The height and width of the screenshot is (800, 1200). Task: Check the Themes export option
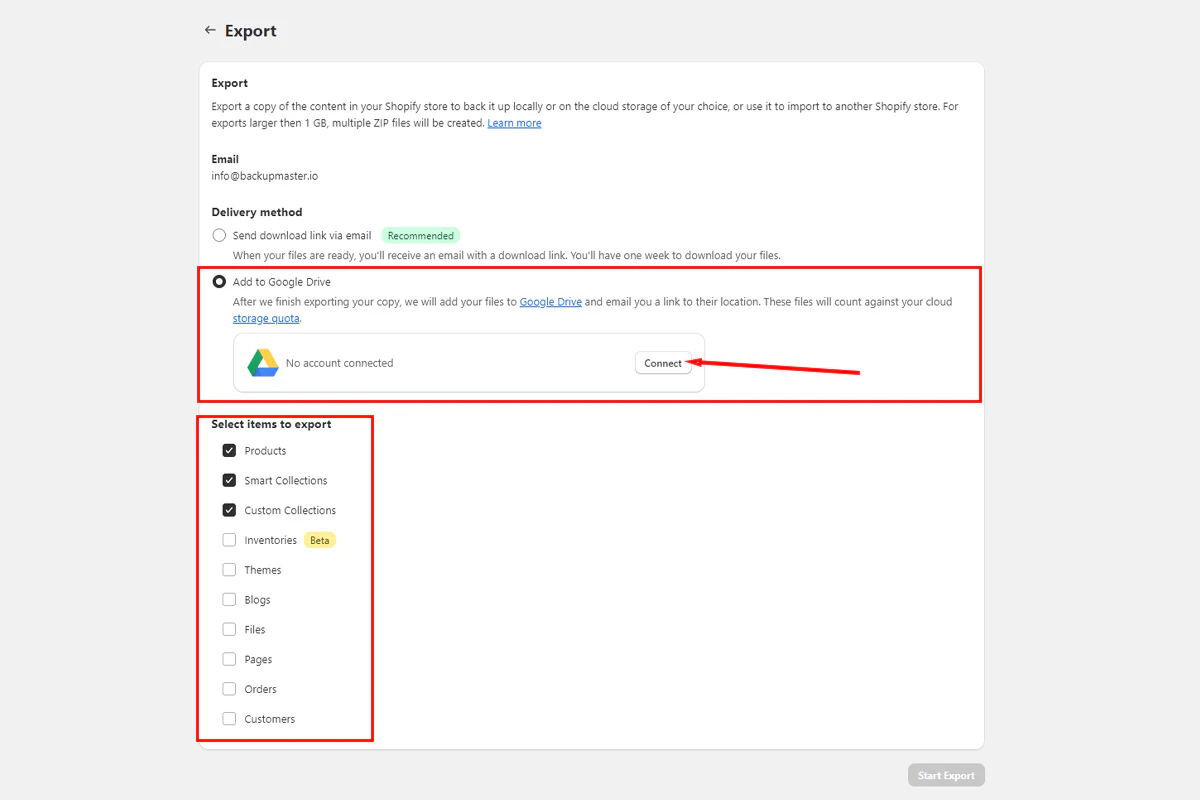(x=229, y=569)
